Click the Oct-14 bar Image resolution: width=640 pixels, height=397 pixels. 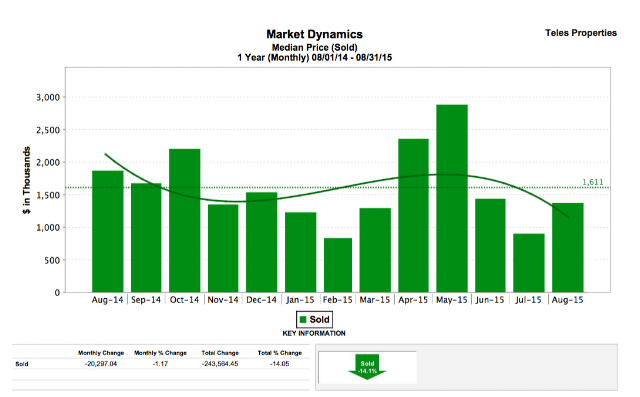184,220
